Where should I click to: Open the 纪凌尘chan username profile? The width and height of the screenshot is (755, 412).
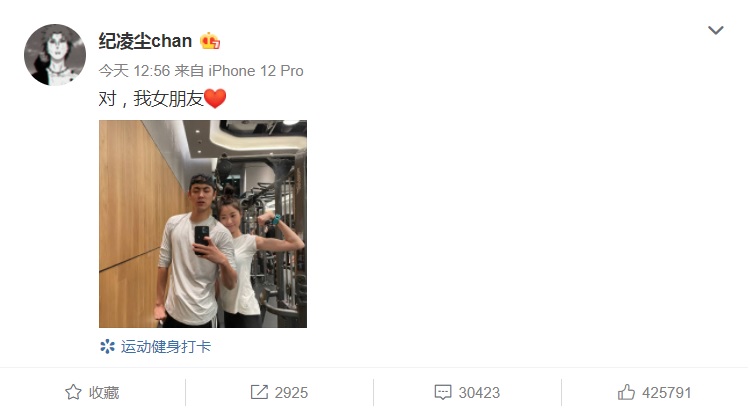tap(145, 41)
